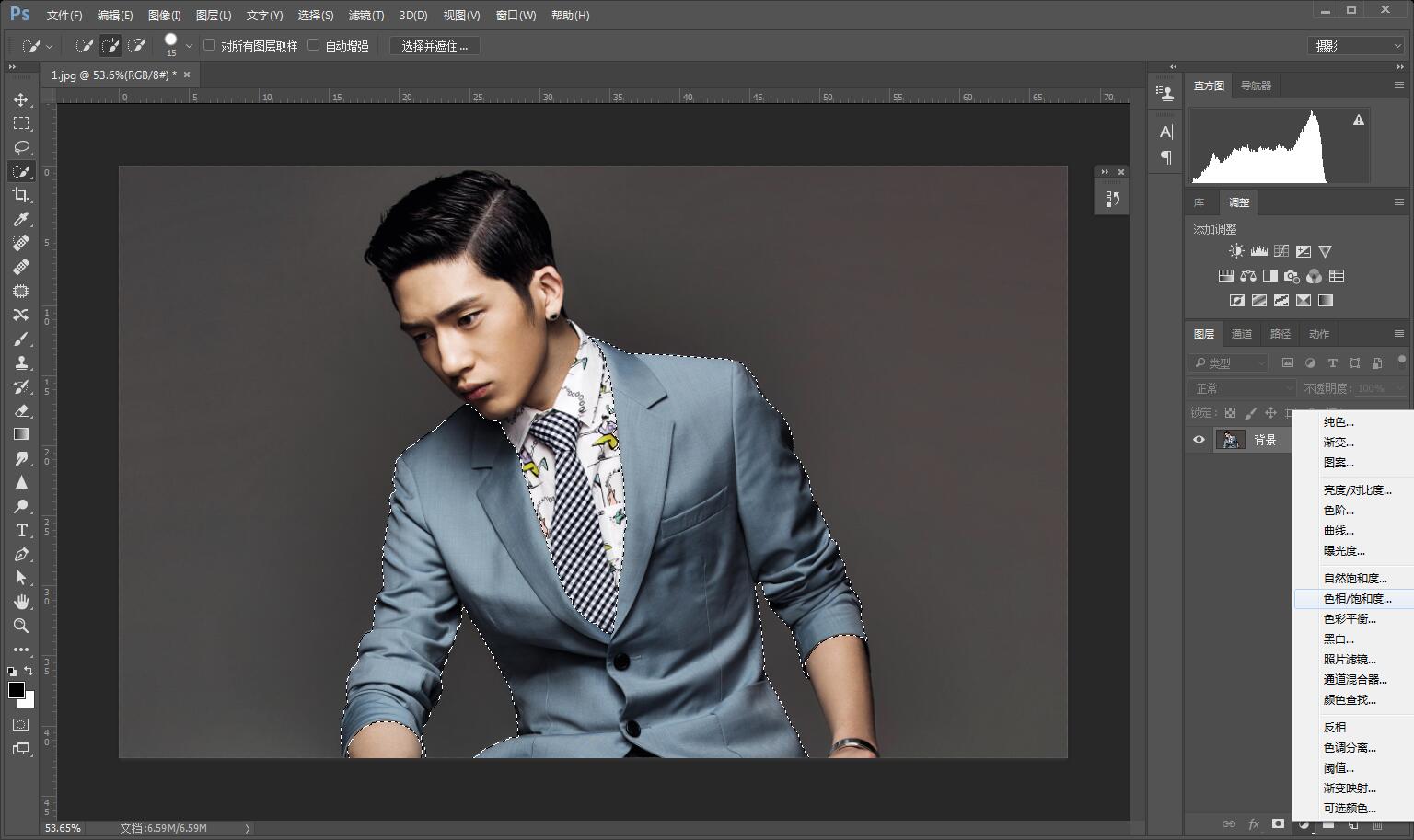Click the background color swatch
Viewport: 1414px width, 840px height.
point(28,701)
